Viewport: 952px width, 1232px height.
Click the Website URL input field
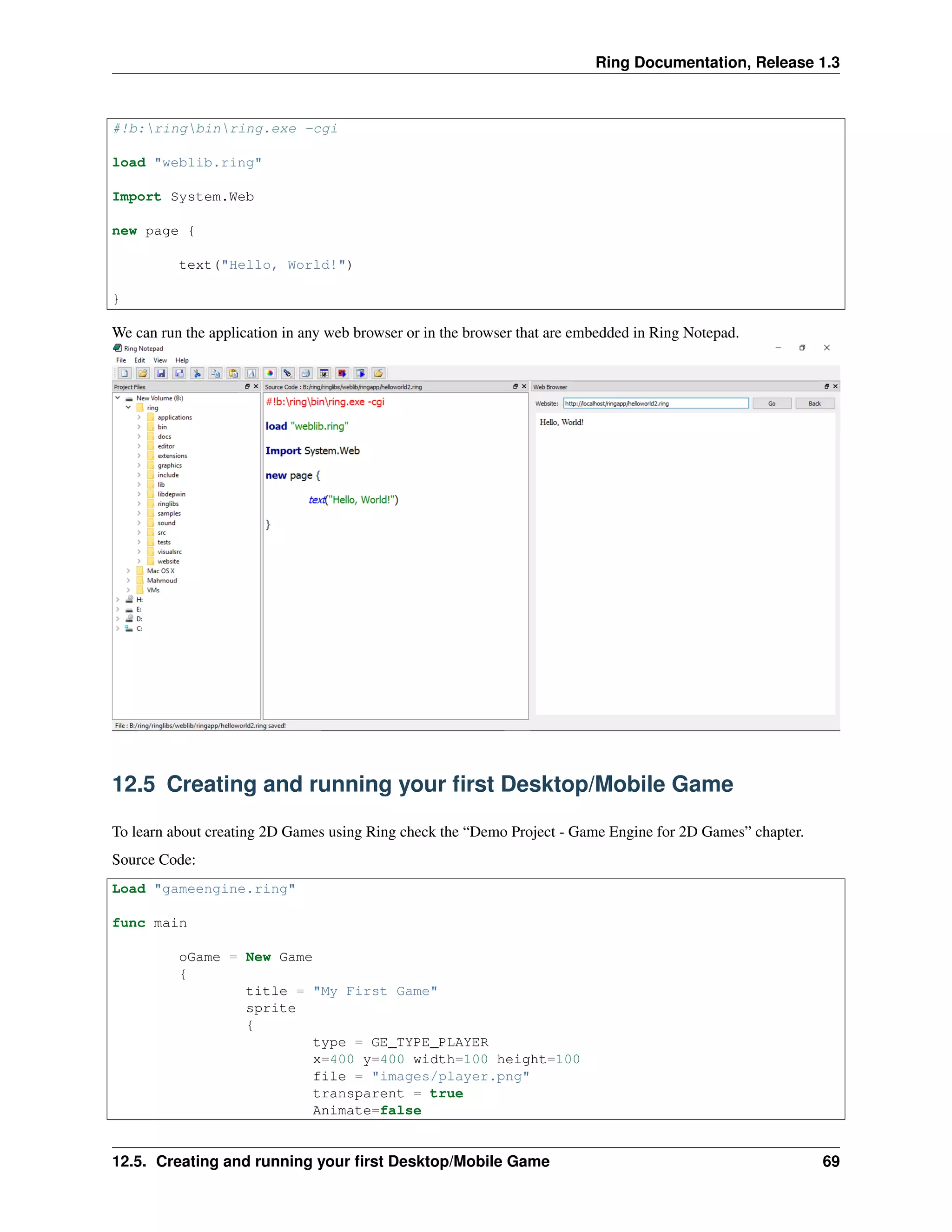point(655,404)
